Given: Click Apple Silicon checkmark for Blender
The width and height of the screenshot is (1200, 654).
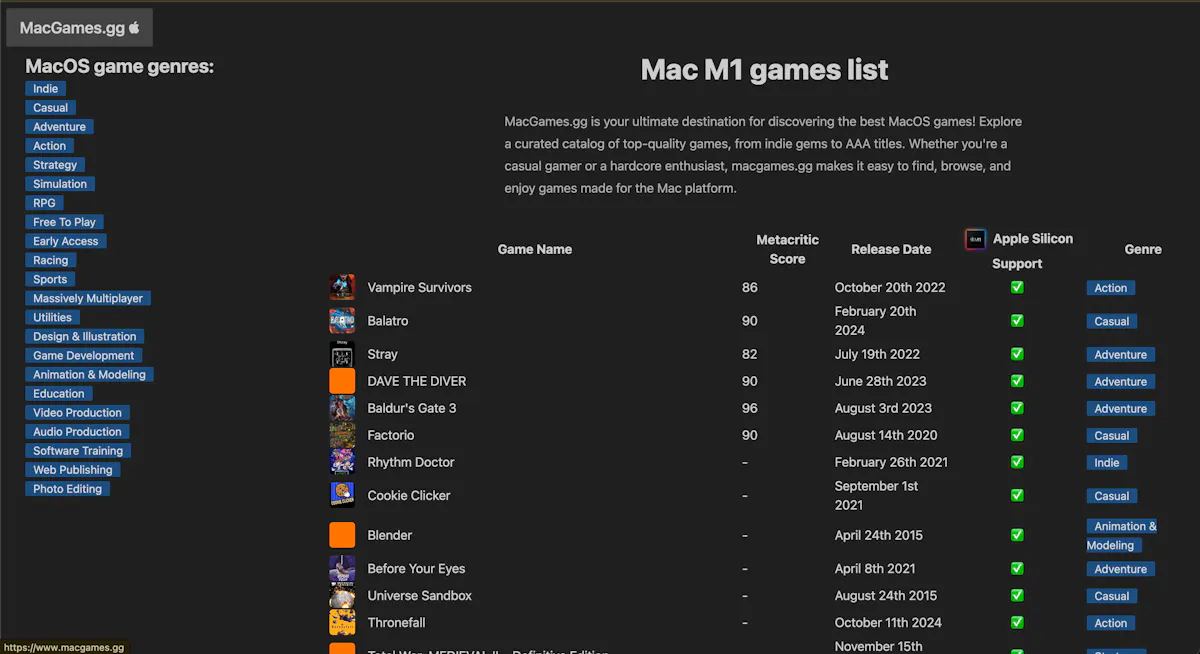Looking at the screenshot, I should point(1017,535).
